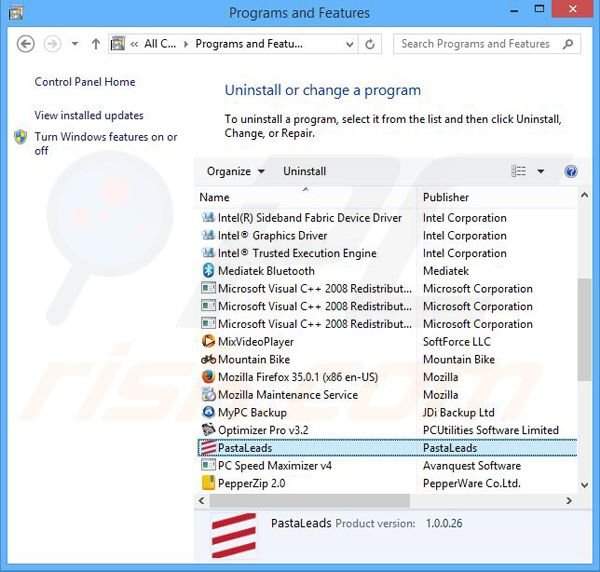Click the Search Programs and Features field

487,44
